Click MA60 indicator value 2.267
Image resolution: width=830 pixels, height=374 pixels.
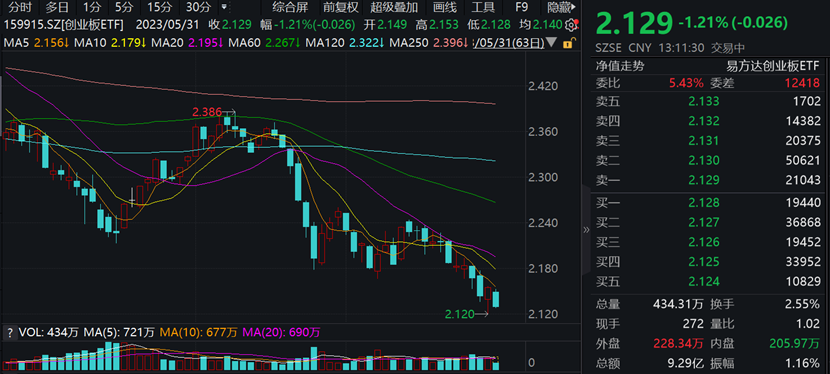point(283,42)
